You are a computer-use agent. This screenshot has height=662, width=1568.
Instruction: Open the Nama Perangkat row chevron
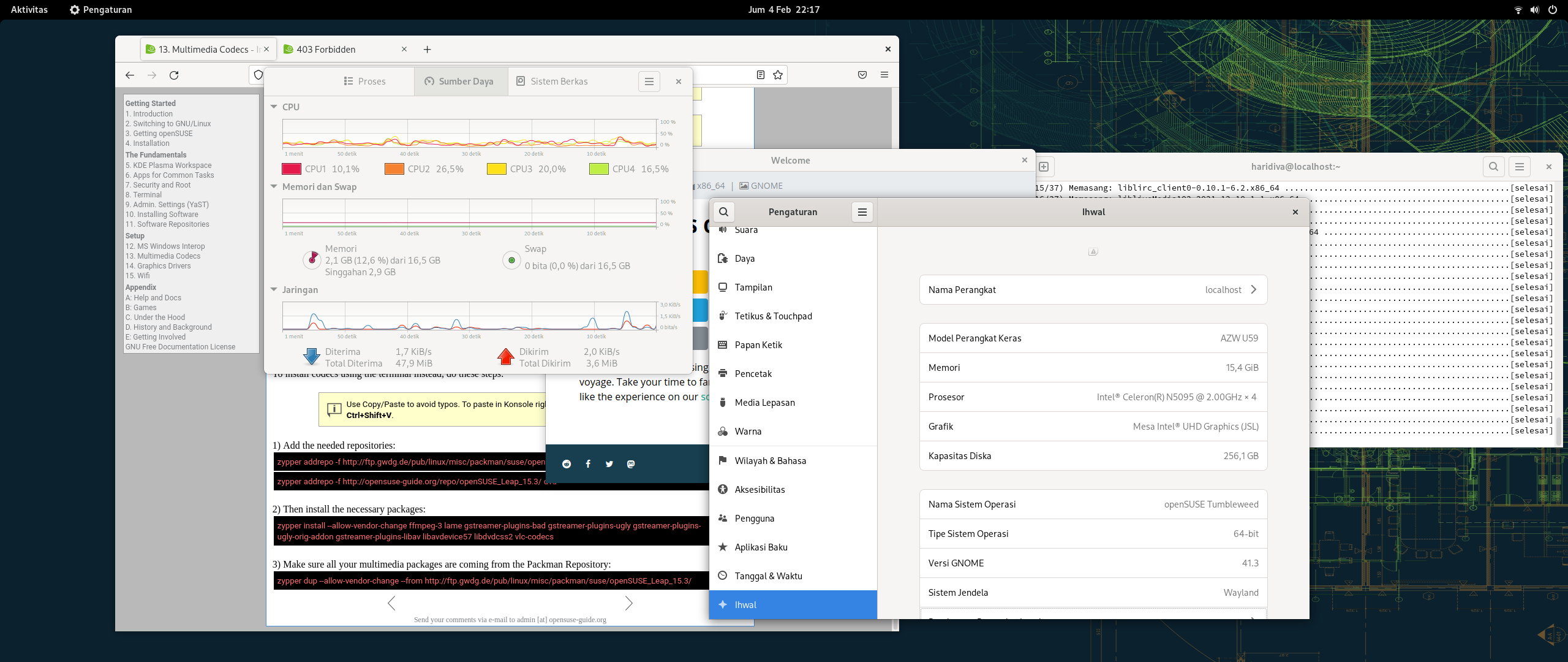pos(1254,289)
